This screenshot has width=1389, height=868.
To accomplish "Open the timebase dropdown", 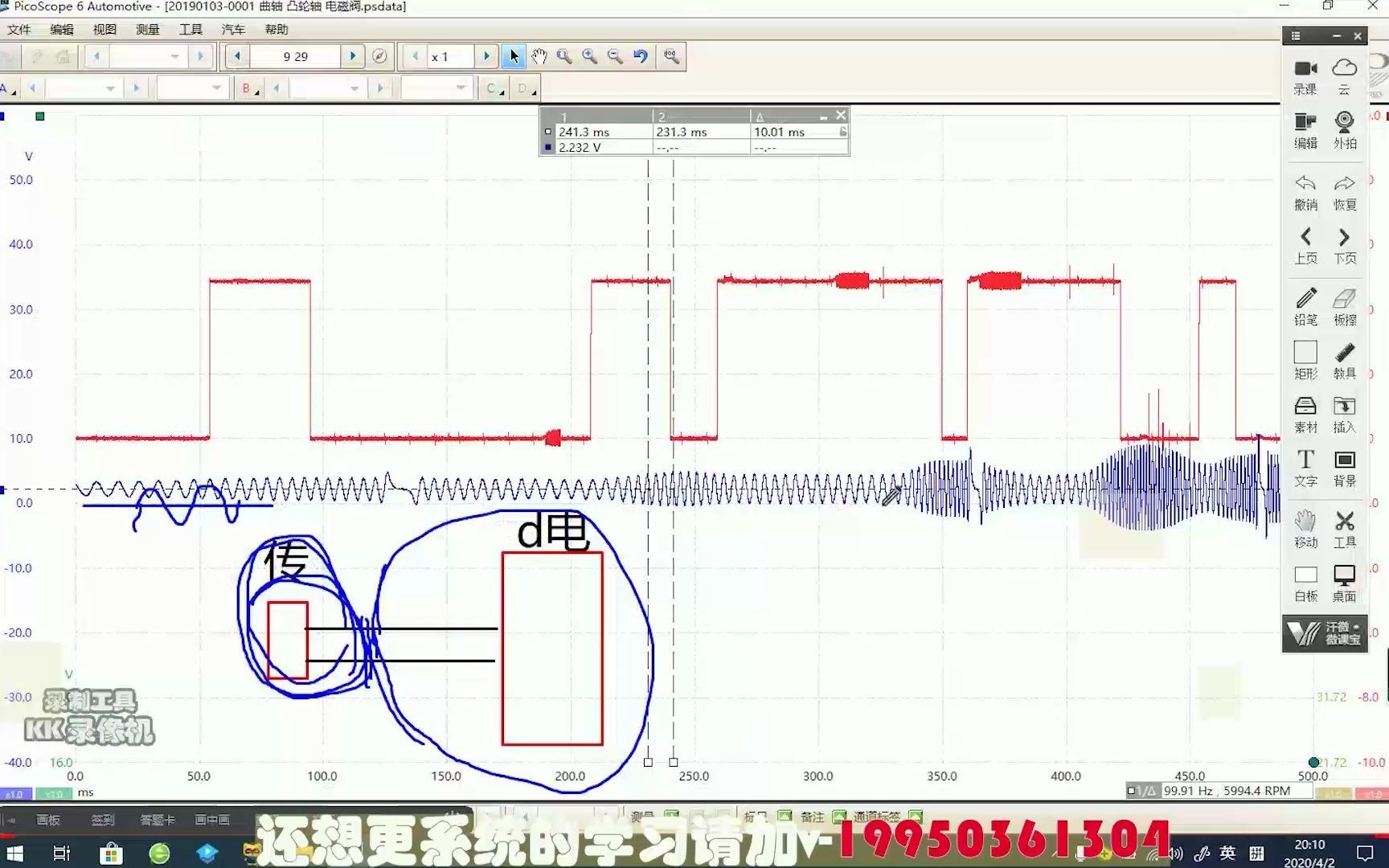I will [149, 56].
